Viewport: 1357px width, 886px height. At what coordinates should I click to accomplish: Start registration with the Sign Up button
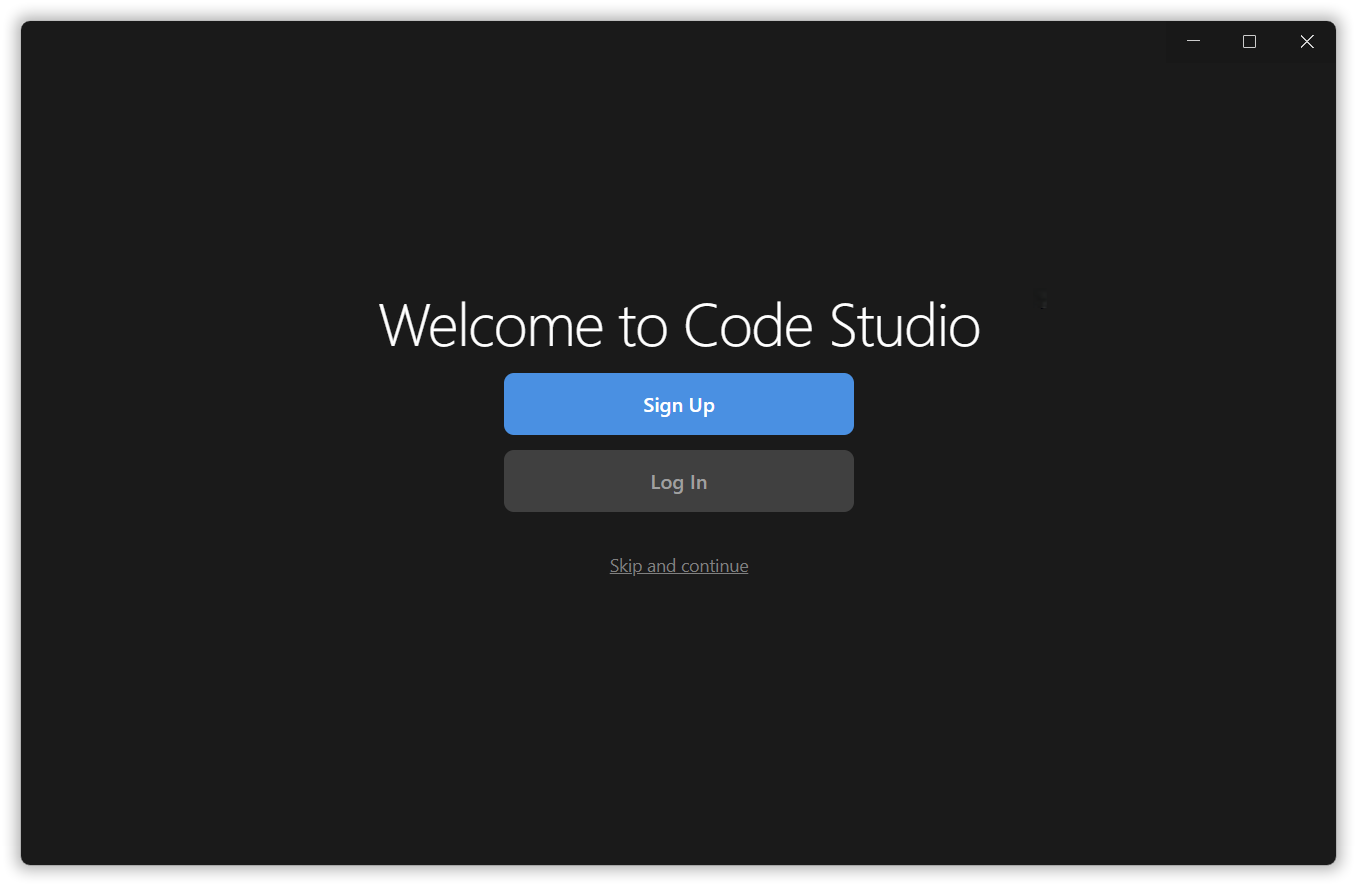(678, 404)
